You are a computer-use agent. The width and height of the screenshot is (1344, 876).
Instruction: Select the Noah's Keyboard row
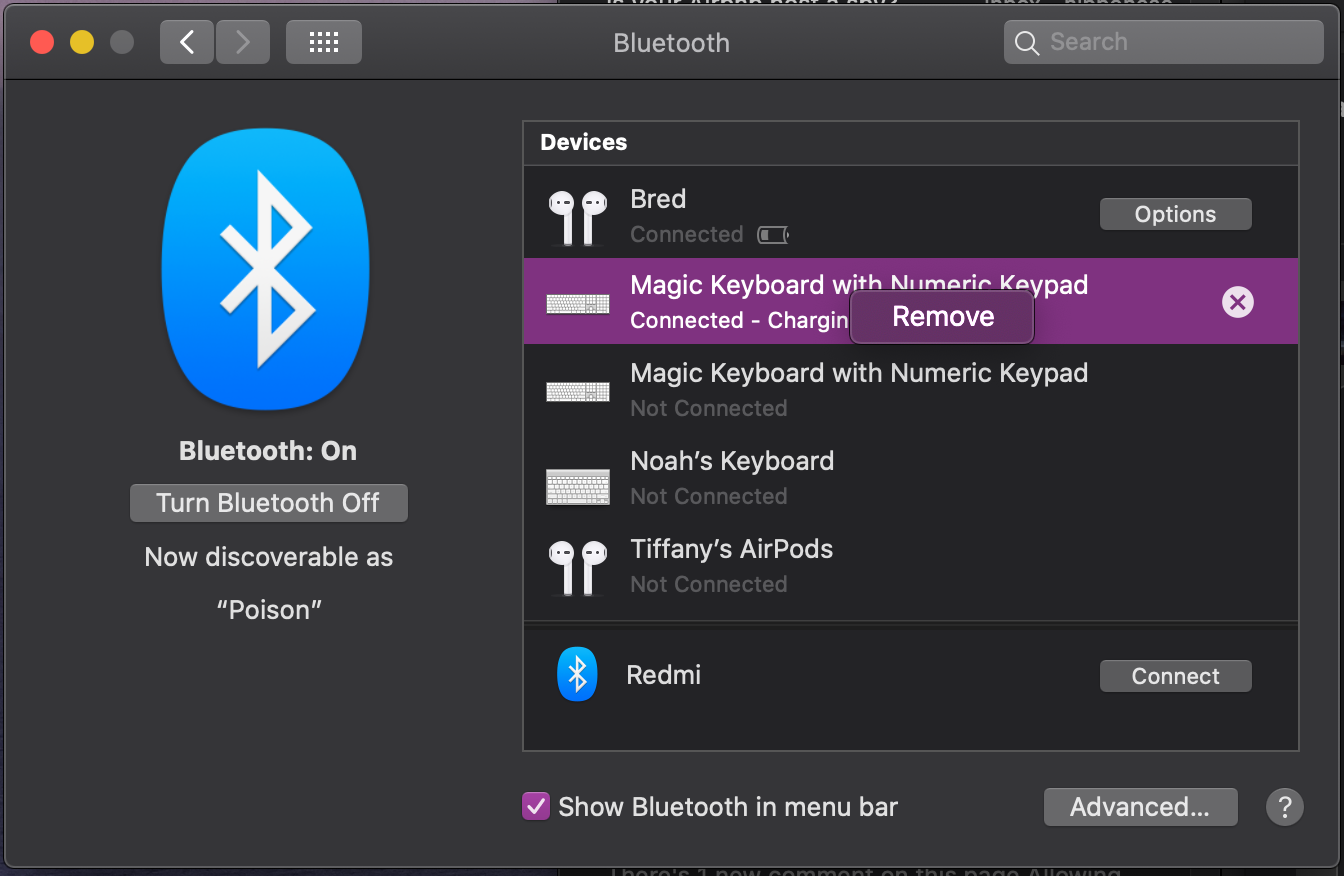pos(911,478)
